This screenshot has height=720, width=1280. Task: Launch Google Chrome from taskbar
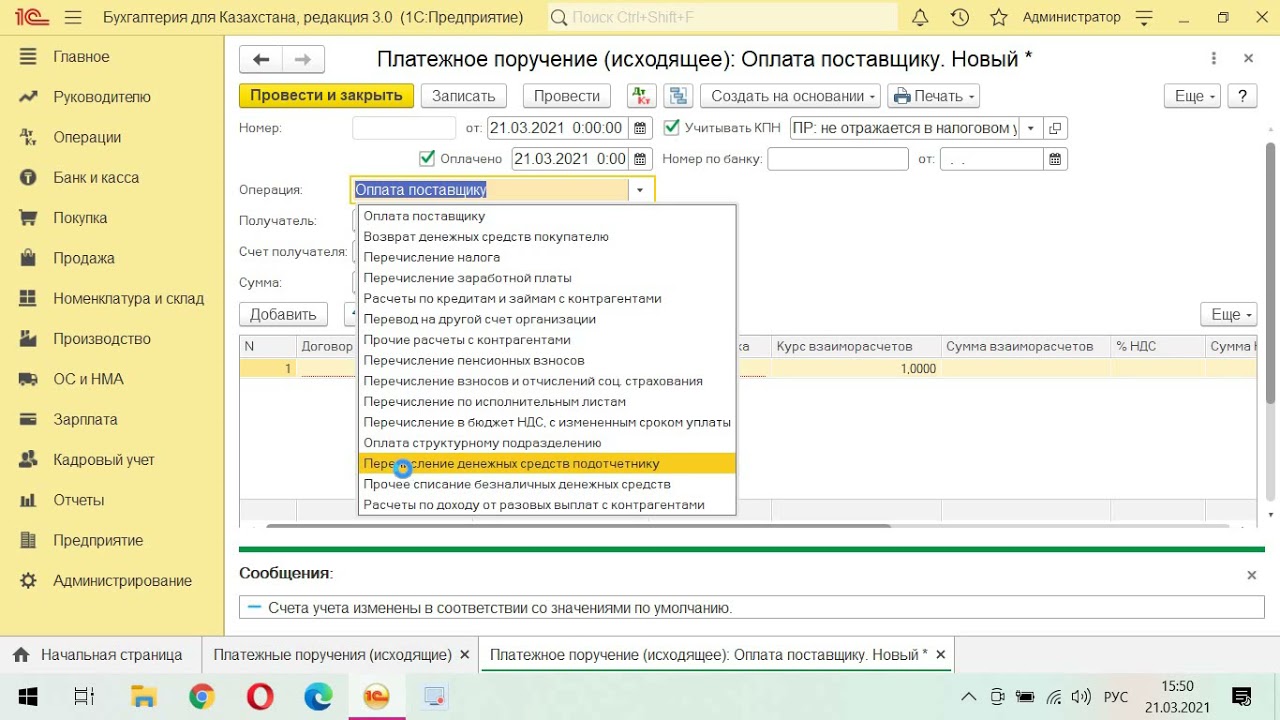202,697
